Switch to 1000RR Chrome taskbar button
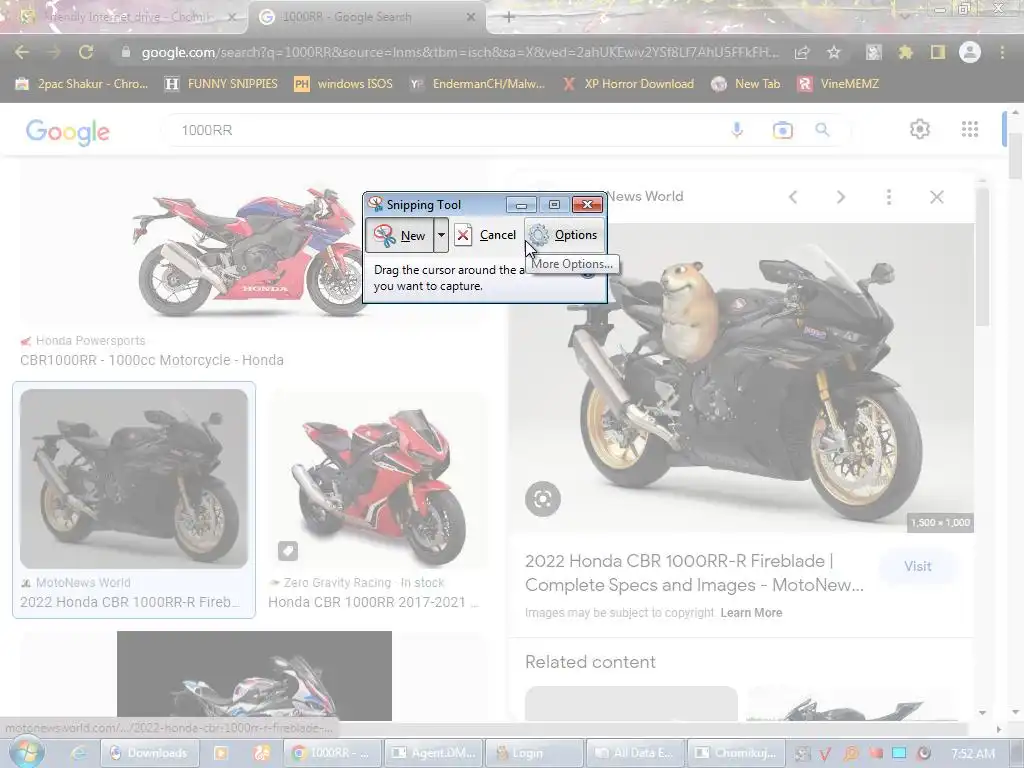This screenshot has height=768, width=1024. (x=332, y=753)
